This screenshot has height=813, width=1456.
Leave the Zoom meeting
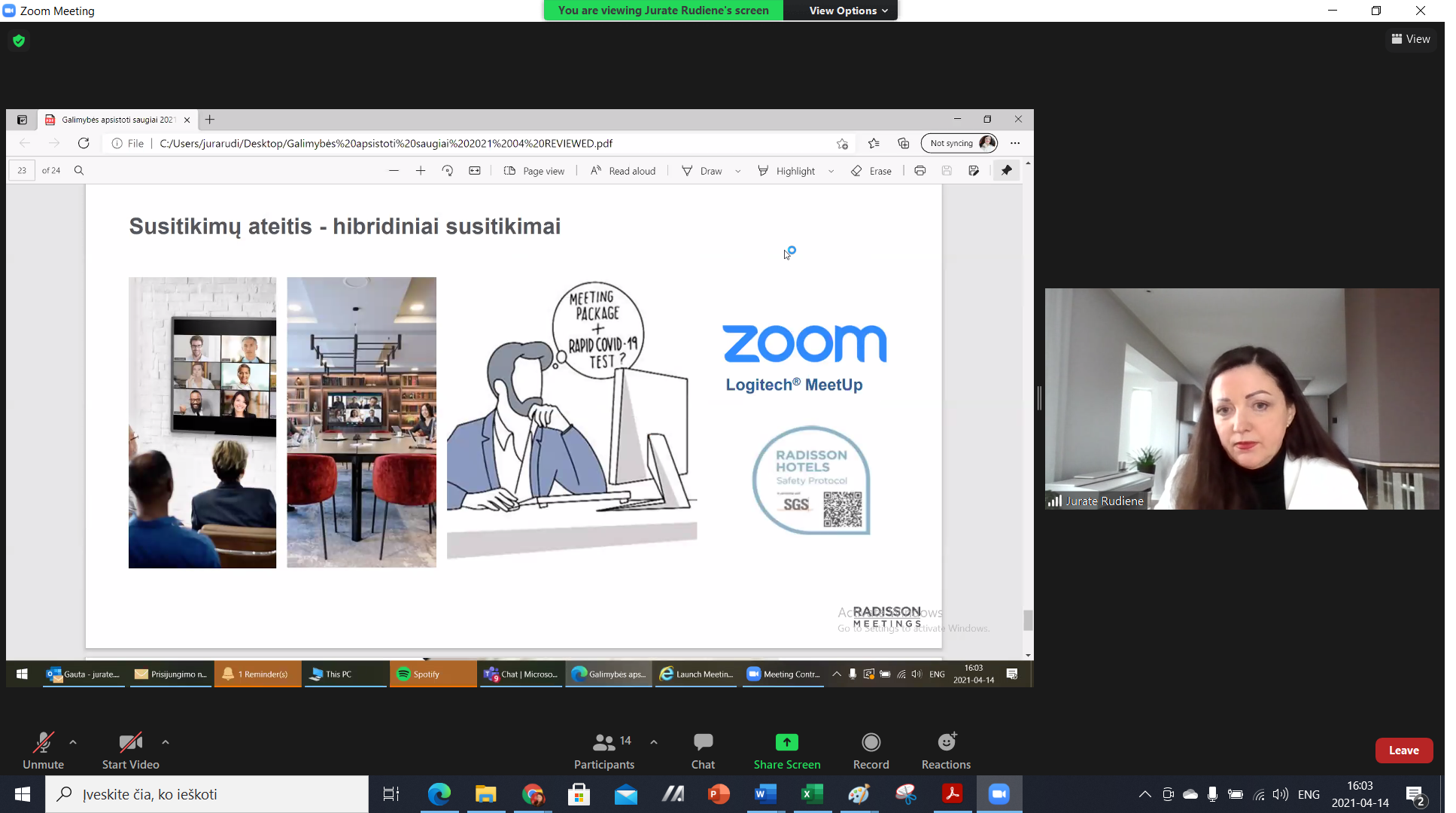pos(1404,751)
